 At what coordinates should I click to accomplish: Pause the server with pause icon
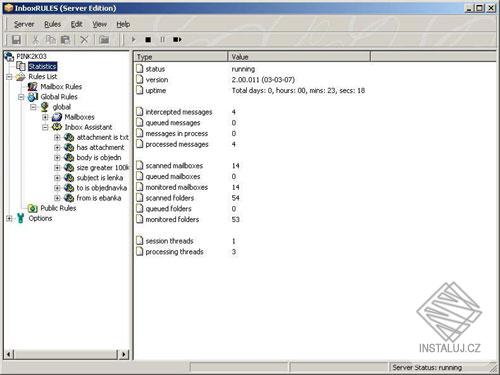tap(162, 40)
